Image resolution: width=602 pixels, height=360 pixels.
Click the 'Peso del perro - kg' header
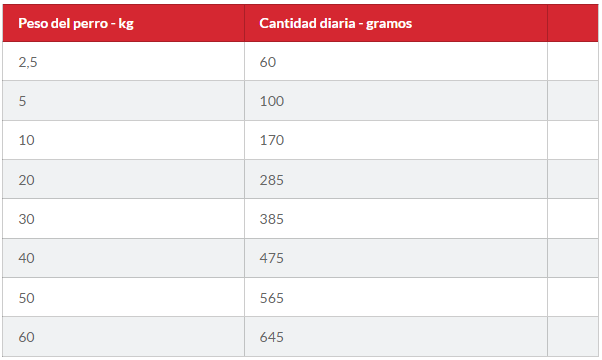(123, 23)
